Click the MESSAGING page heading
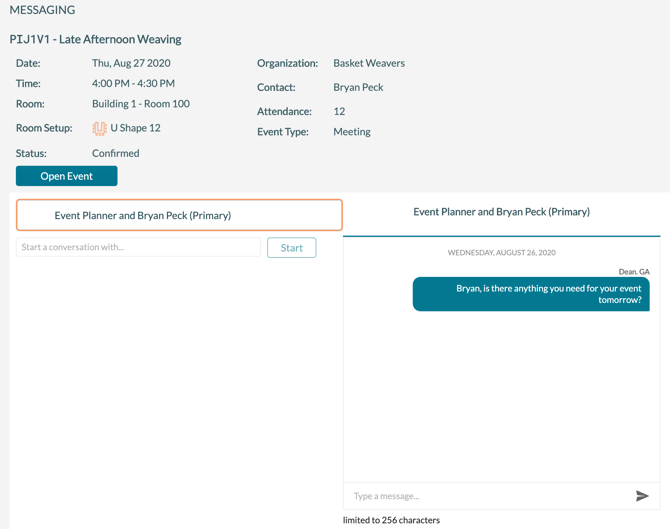This screenshot has width=670, height=529. coord(42,10)
